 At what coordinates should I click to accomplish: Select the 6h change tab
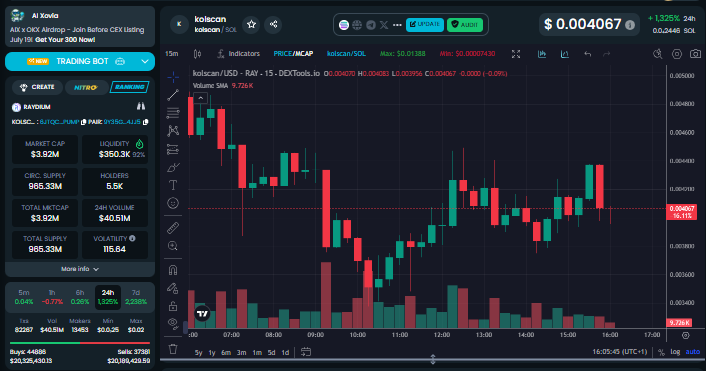click(x=80, y=297)
